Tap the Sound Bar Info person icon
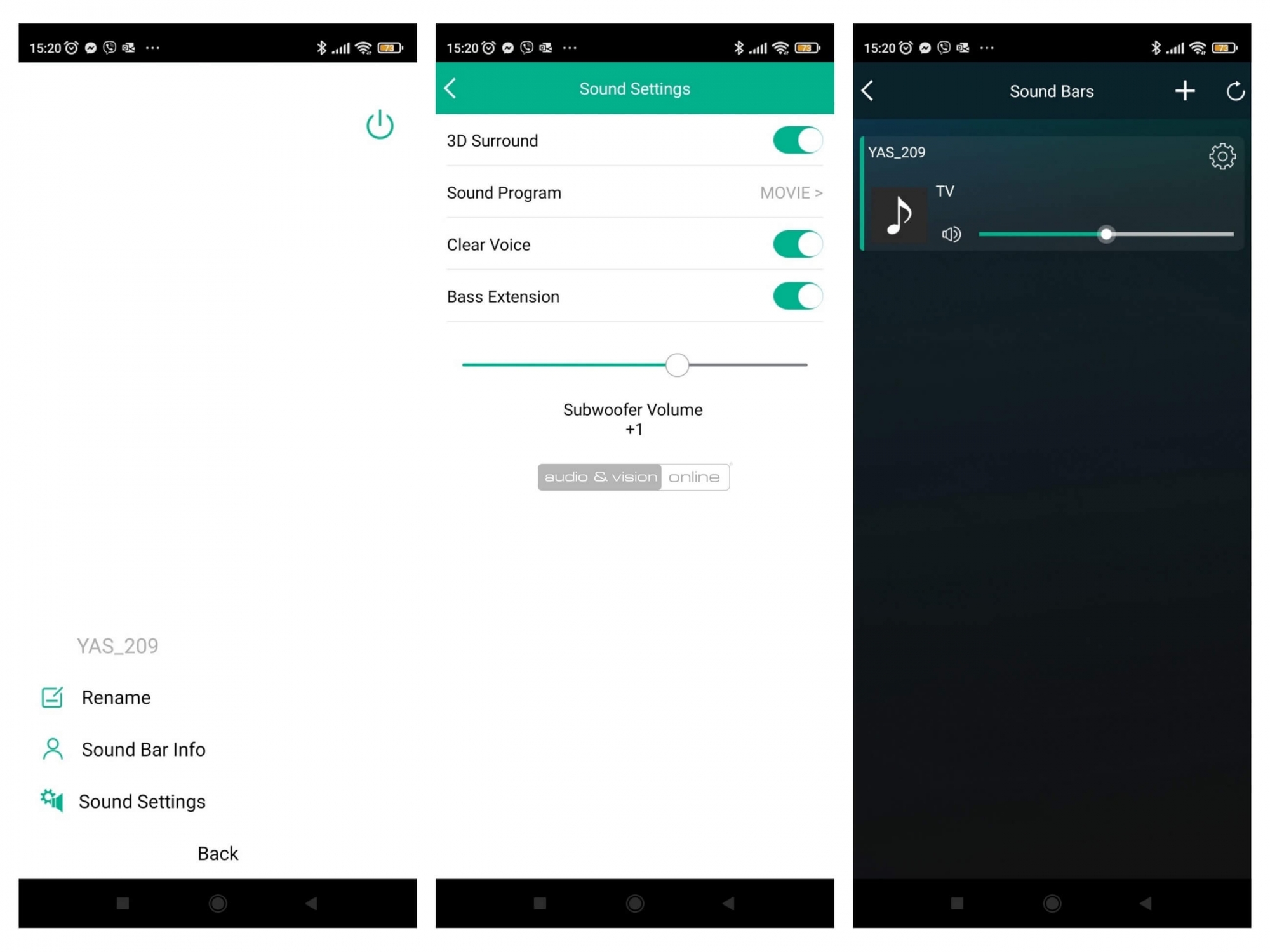 51,749
